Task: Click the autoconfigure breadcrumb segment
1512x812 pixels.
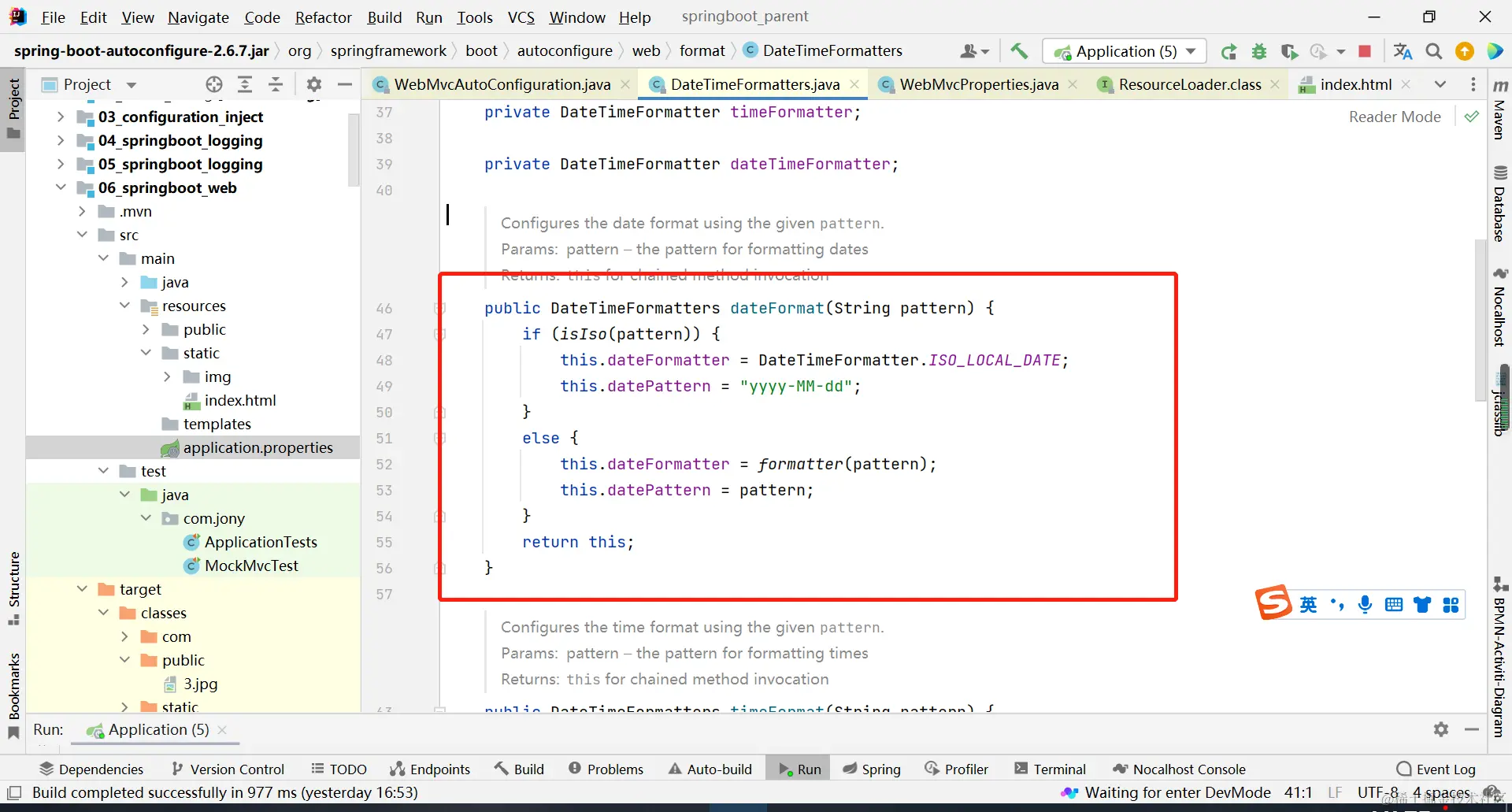Action: [565, 50]
